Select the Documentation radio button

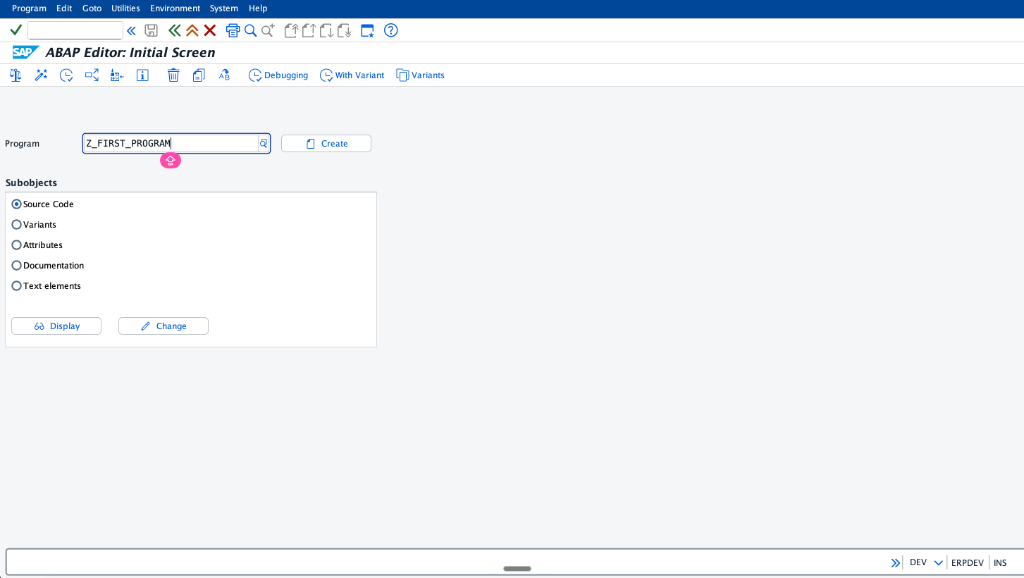coord(16,266)
